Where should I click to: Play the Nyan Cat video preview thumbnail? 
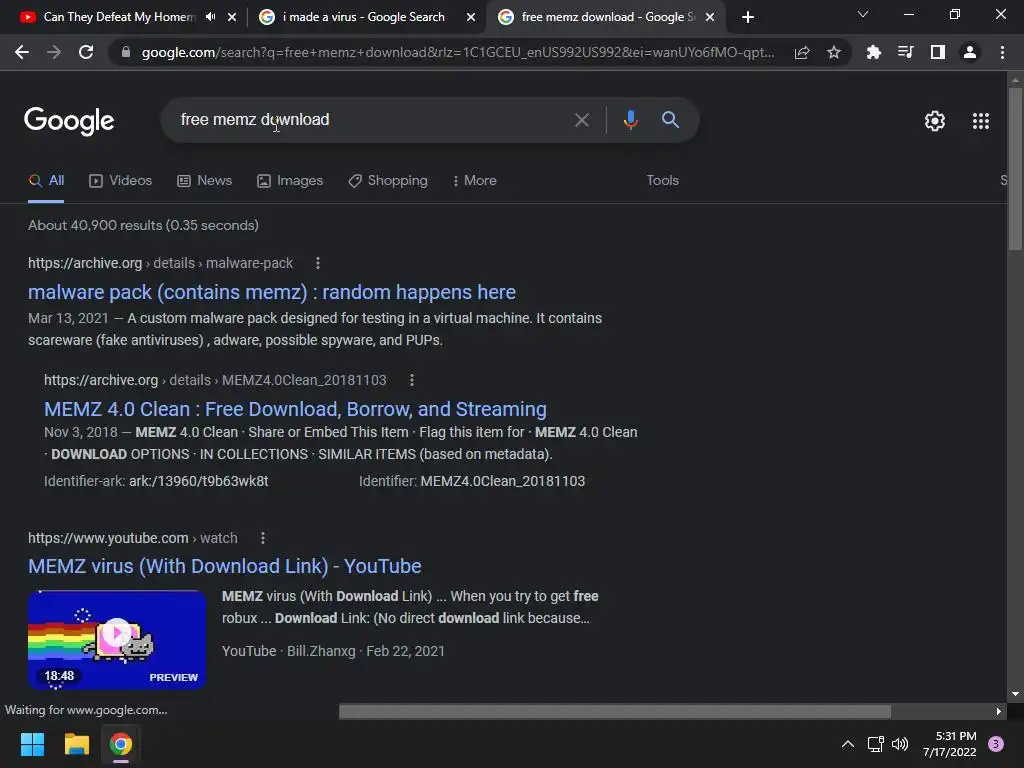pyautogui.click(x=117, y=640)
